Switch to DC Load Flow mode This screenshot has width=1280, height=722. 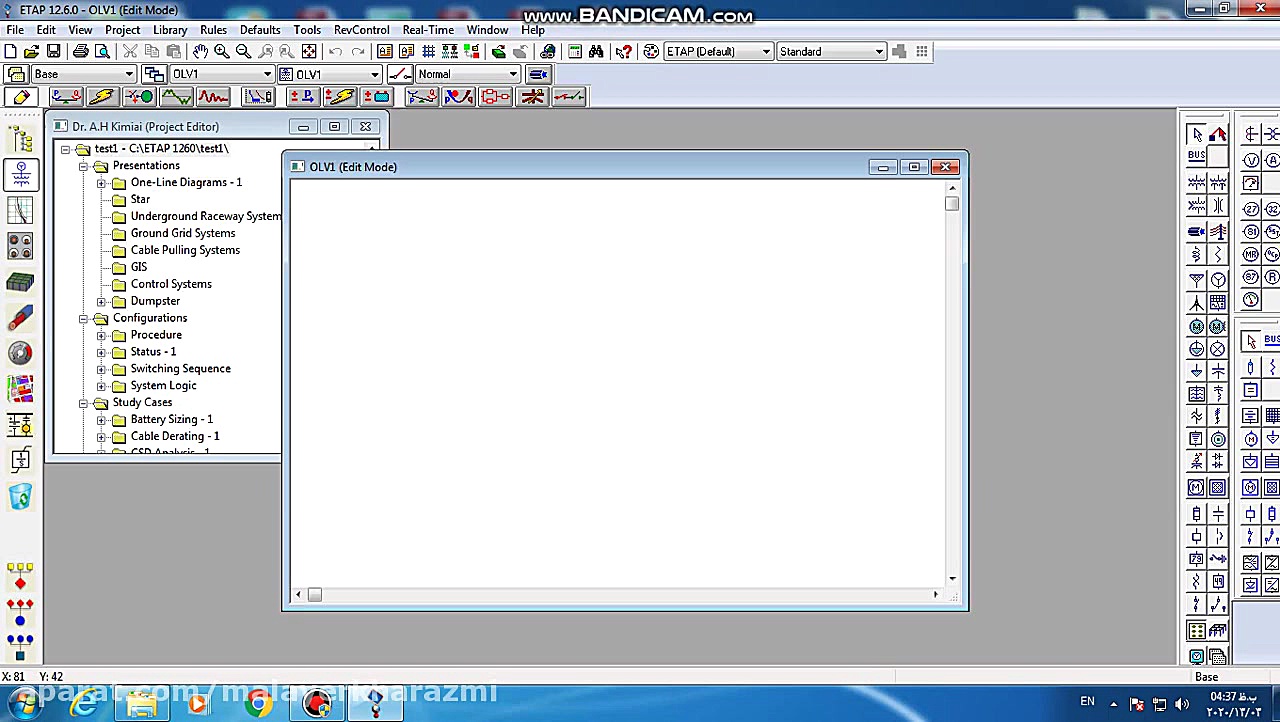[302, 97]
